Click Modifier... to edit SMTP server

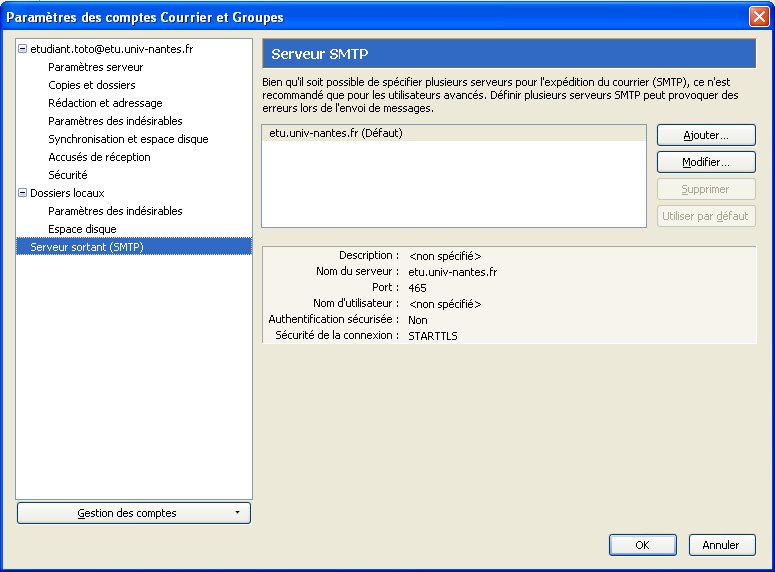(705, 162)
